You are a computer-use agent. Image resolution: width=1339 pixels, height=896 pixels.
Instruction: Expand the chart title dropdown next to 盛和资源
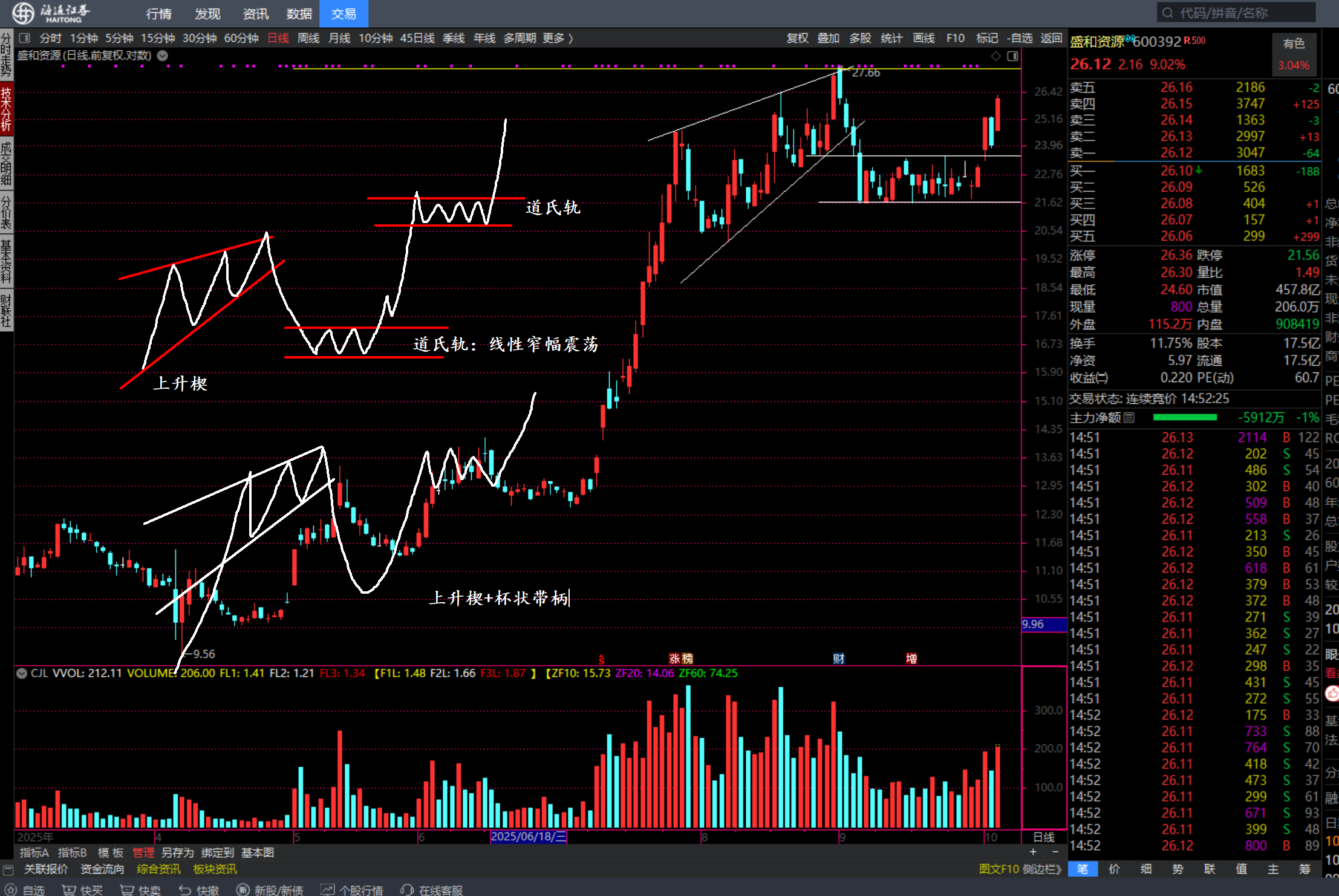point(163,56)
